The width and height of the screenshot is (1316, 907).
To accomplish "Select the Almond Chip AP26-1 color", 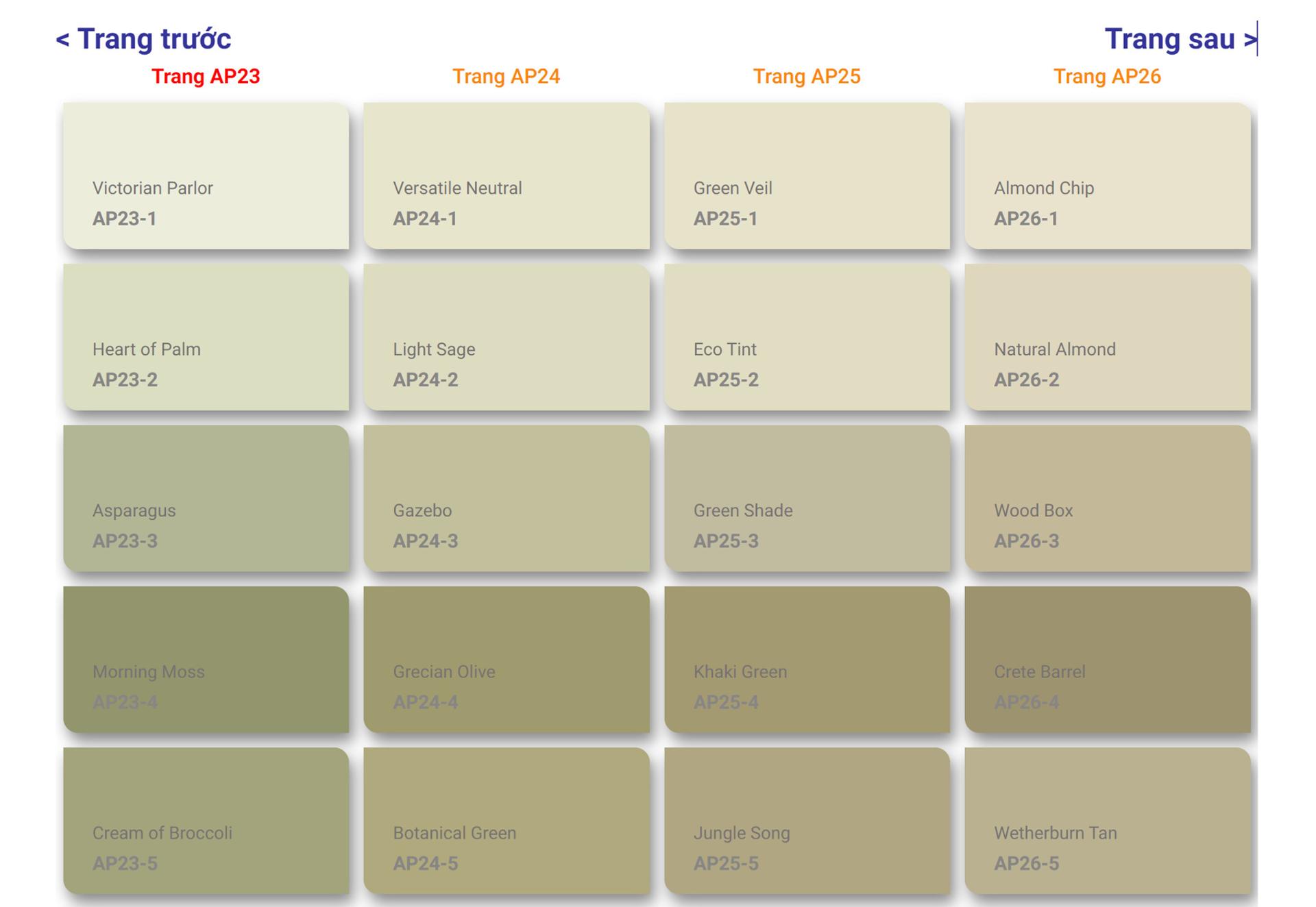I will pos(1107,176).
